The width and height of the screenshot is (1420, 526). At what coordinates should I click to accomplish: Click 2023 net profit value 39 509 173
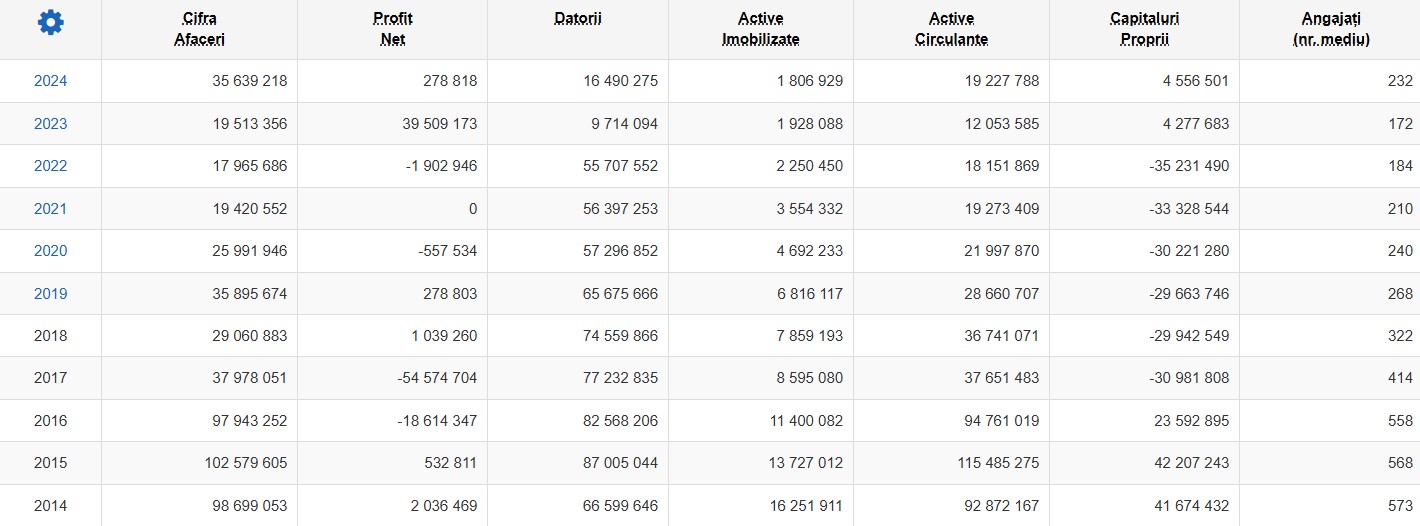pyautogui.click(x=429, y=124)
